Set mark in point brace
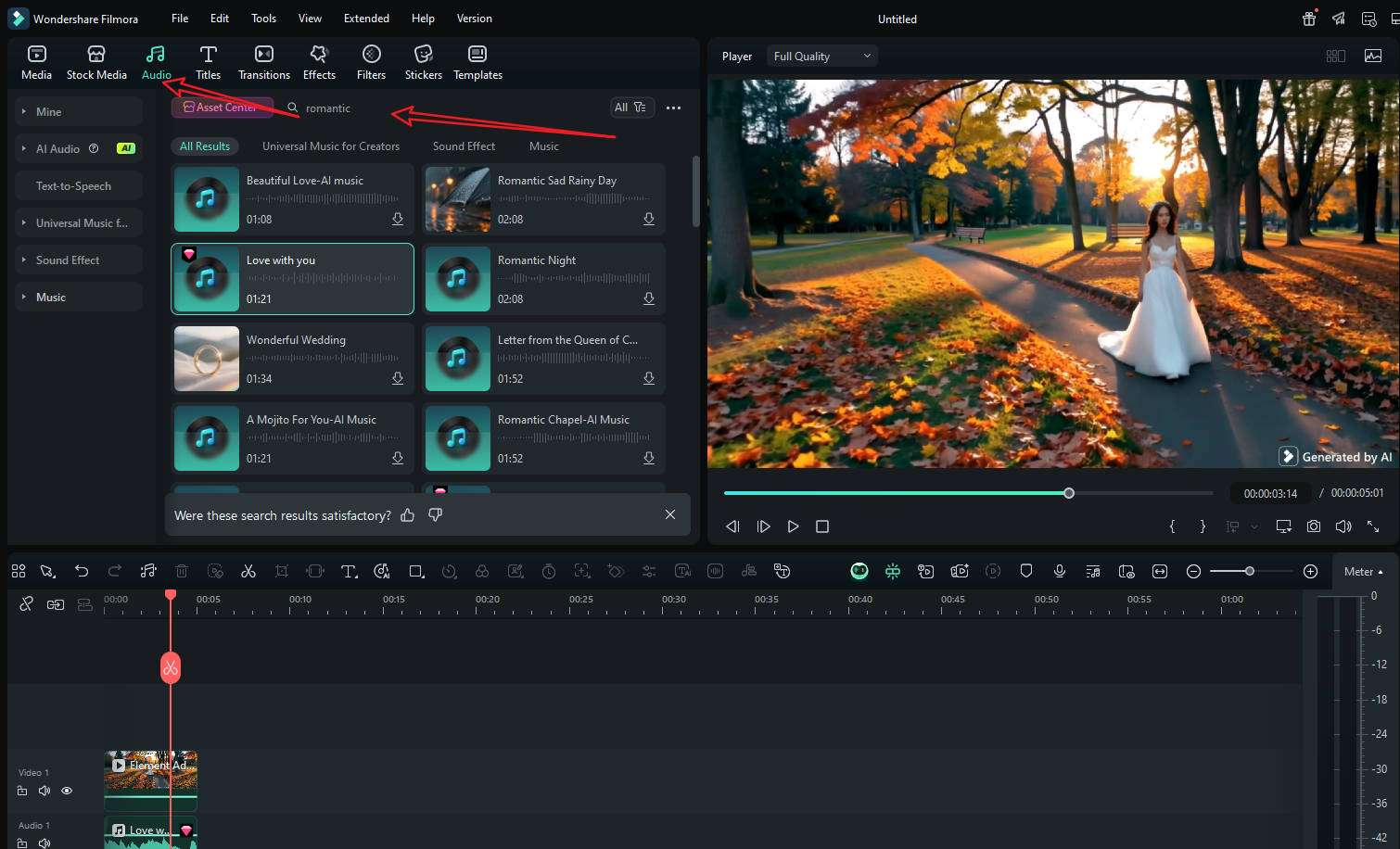This screenshot has height=849, width=1400. 1172,526
